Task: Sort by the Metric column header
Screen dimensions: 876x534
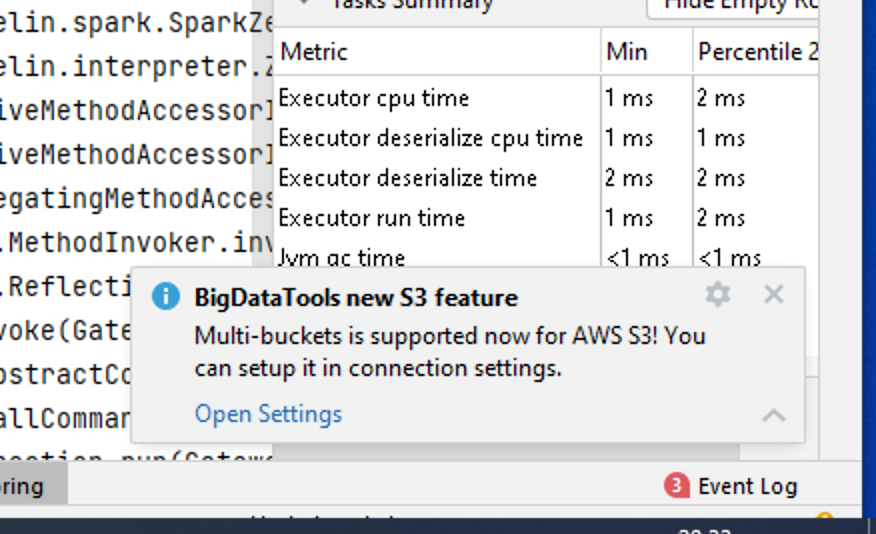Action: (x=314, y=52)
